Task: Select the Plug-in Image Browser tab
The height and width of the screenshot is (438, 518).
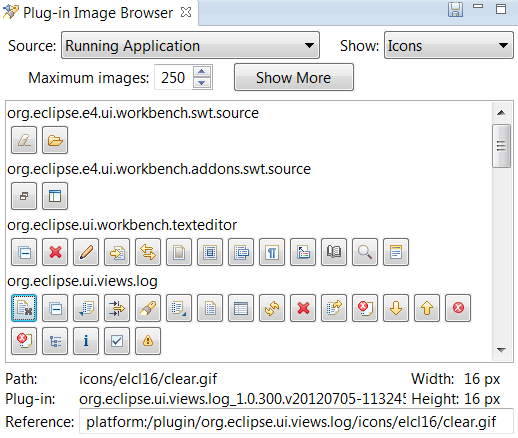Action: 98,13
